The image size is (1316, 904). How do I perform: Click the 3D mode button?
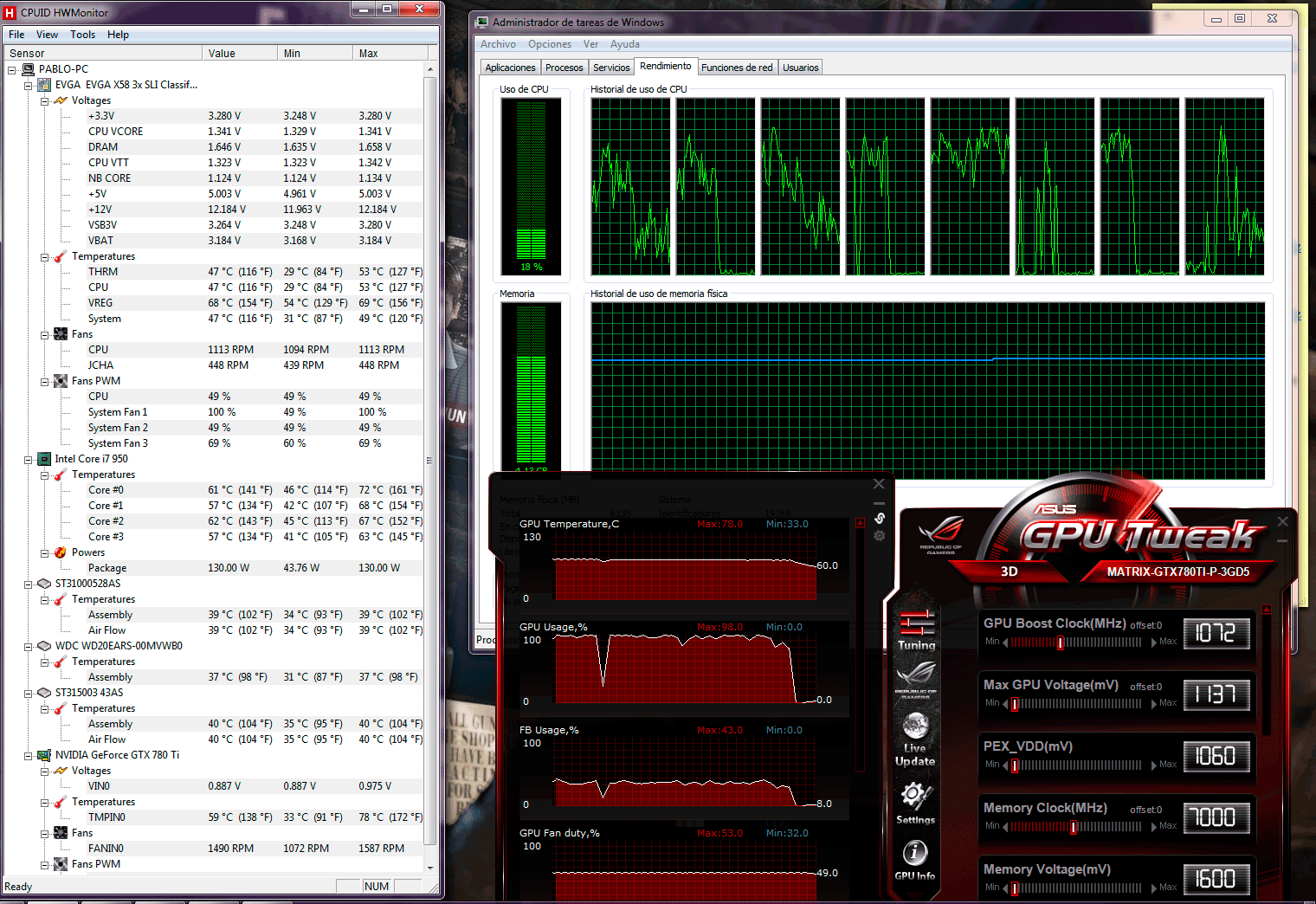(x=1009, y=571)
